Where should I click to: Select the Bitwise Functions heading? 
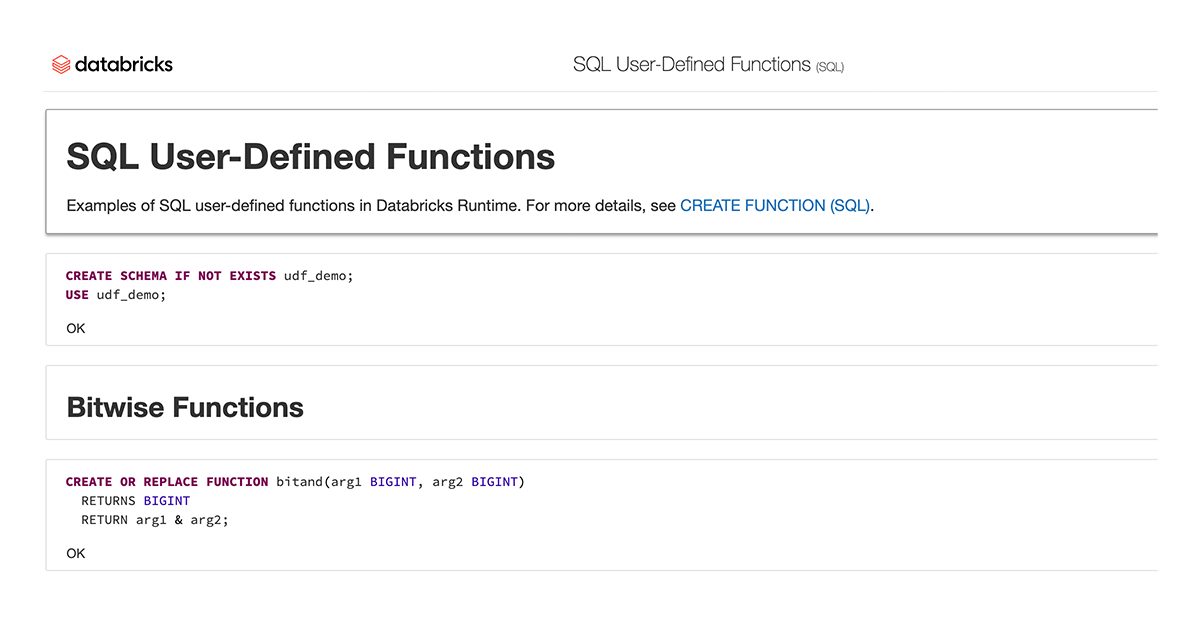185,408
